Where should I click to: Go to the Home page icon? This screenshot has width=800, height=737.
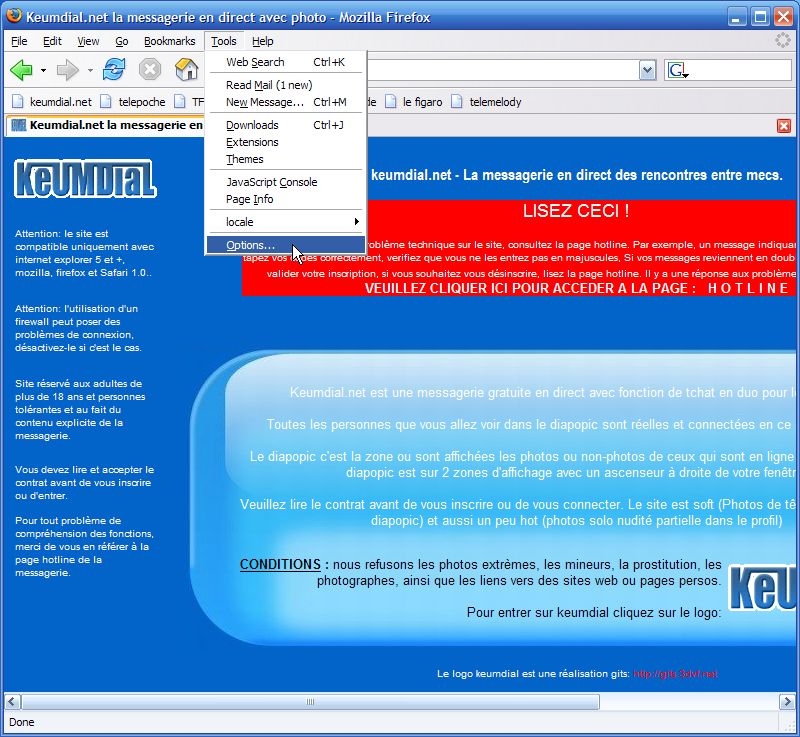click(186, 69)
